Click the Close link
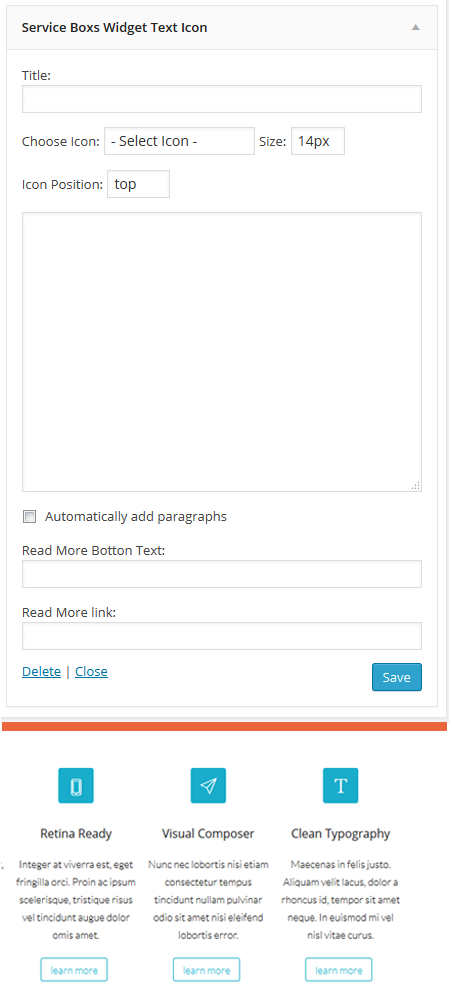 pos(91,672)
